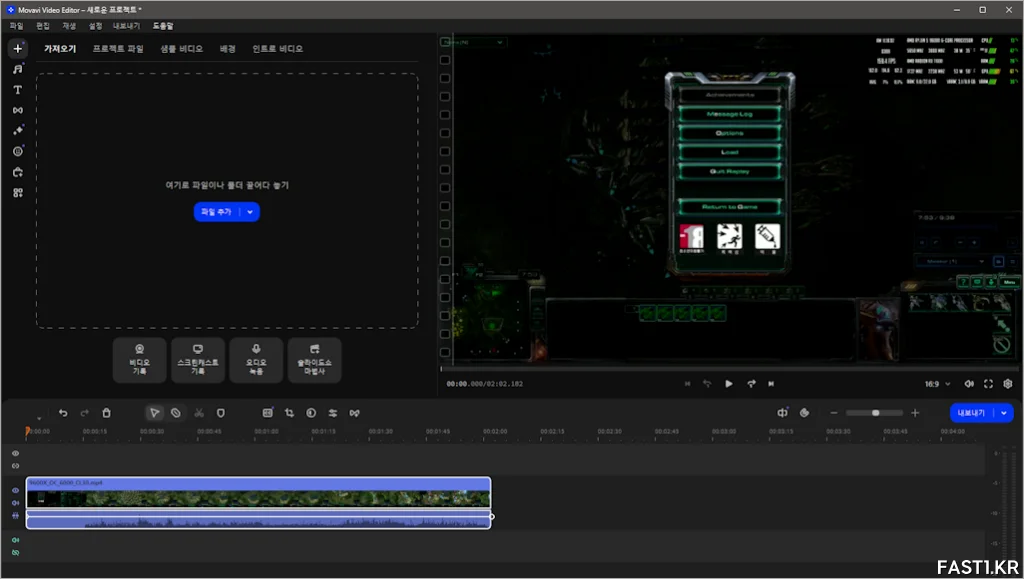The width and height of the screenshot is (1024, 579).
Task: Mute the preview volume speaker icon
Action: coord(969,384)
